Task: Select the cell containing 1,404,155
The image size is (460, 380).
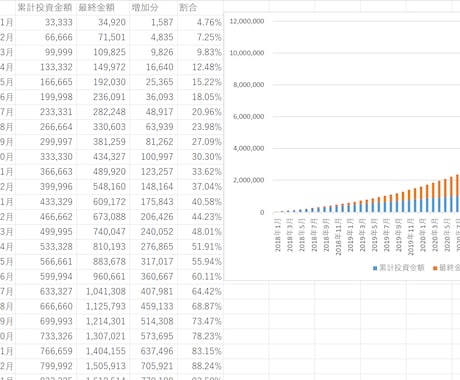Action: coord(103,351)
